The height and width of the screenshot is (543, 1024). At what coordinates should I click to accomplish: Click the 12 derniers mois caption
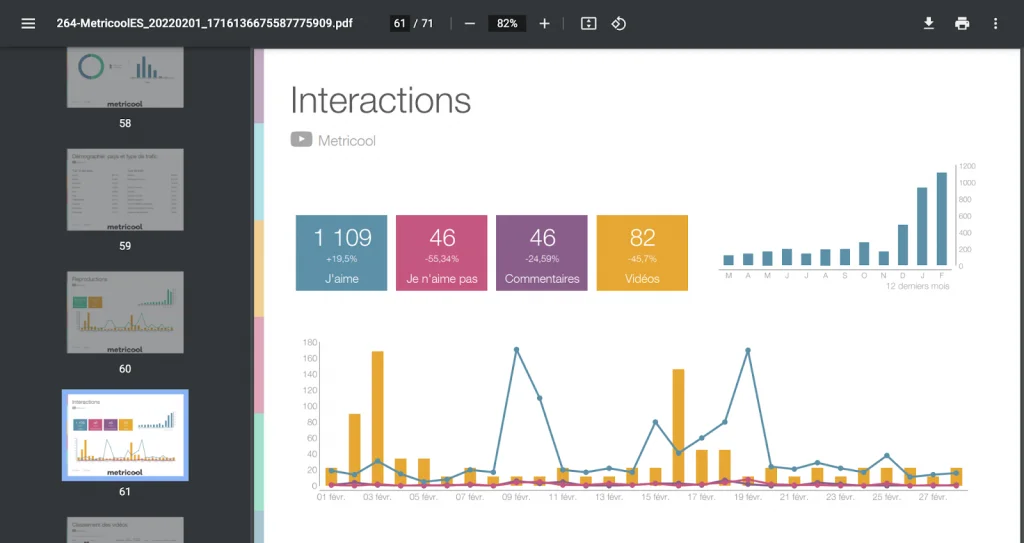pos(918,286)
